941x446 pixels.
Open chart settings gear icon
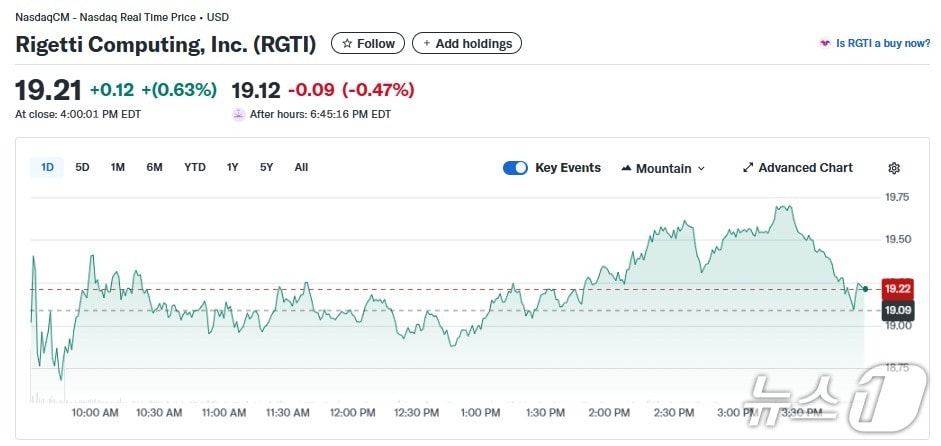[894, 168]
